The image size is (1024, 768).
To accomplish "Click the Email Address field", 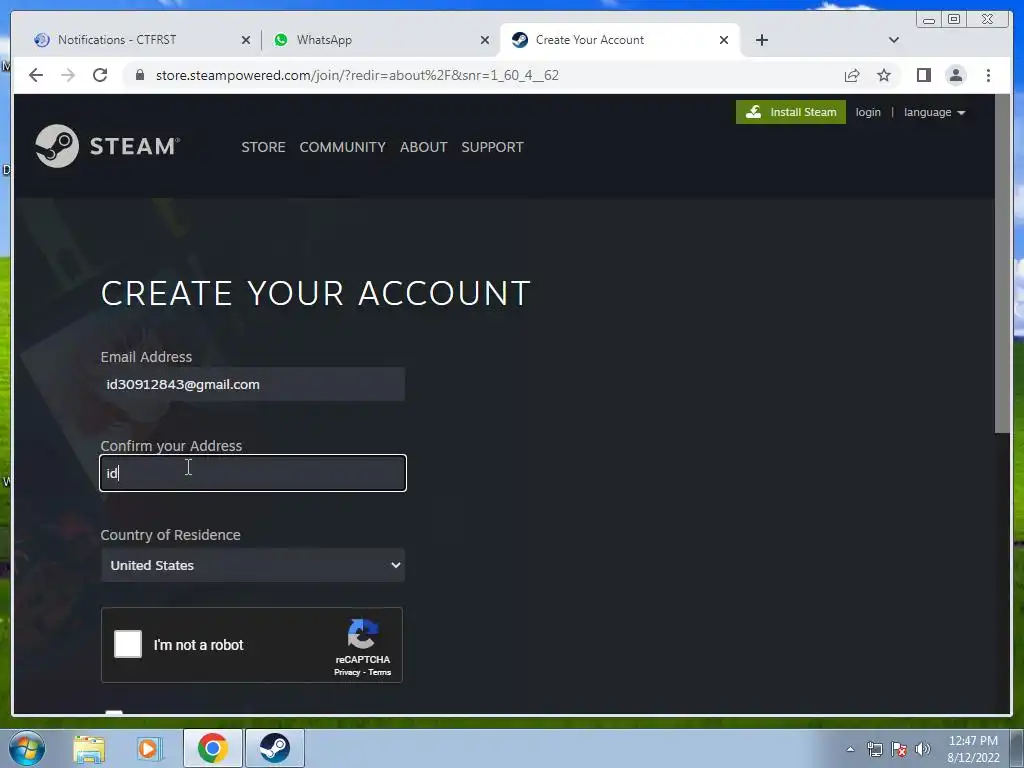I will click(253, 384).
